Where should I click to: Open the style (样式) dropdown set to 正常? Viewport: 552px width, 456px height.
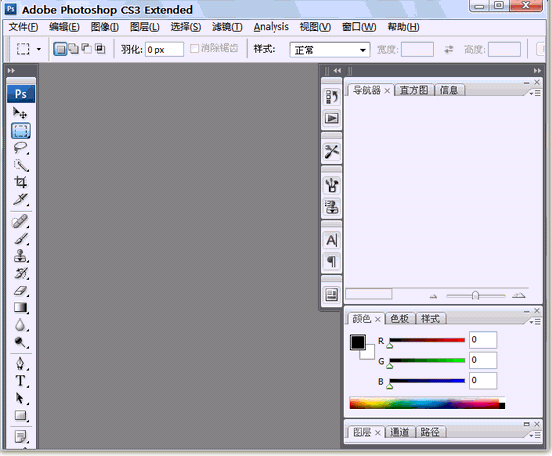tap(330, 50)
